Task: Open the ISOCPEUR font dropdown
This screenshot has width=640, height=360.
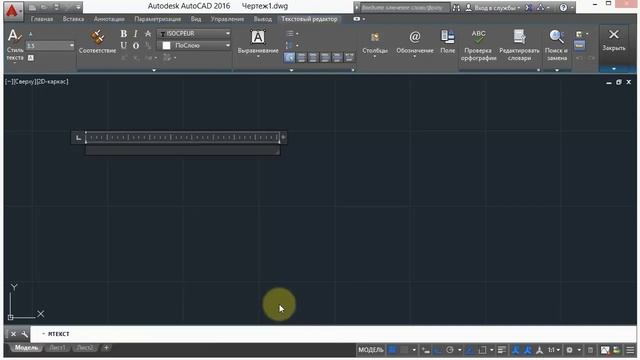Action: tap(195, 33)
